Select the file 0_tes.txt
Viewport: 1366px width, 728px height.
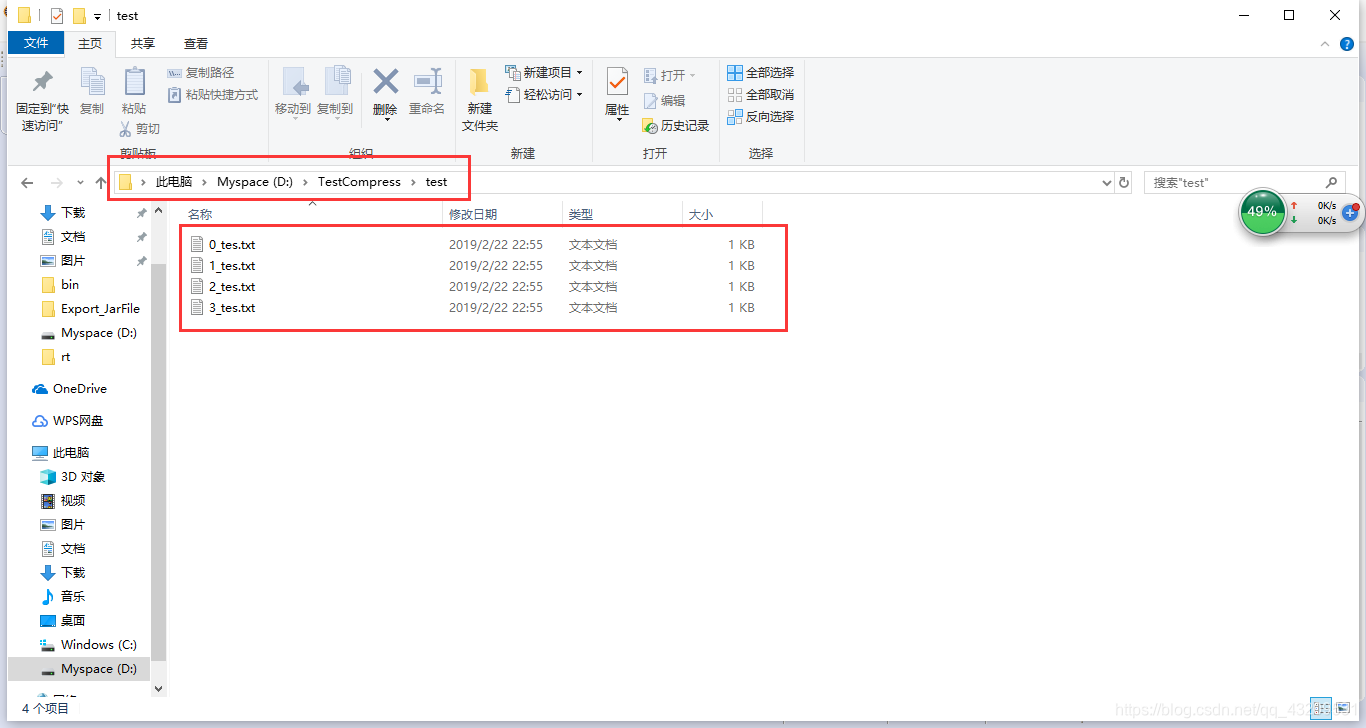232,244
